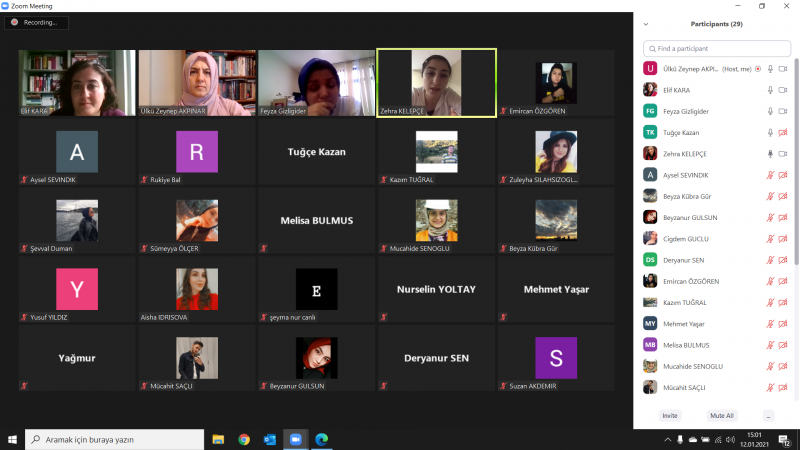Select Melisa BULMUS in the participants list
This screenshot has height=450, width=800.
(x=690, y=344)
